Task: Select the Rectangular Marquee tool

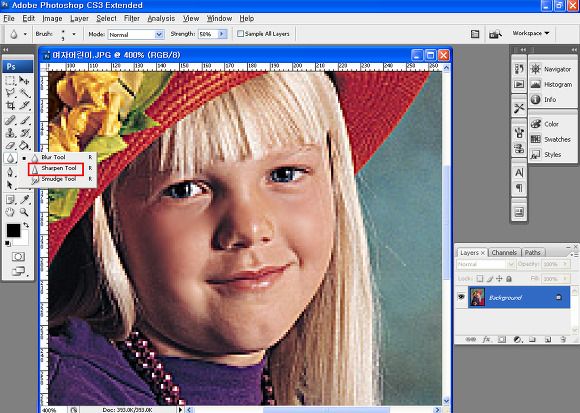Action: (x=10, y=80)
